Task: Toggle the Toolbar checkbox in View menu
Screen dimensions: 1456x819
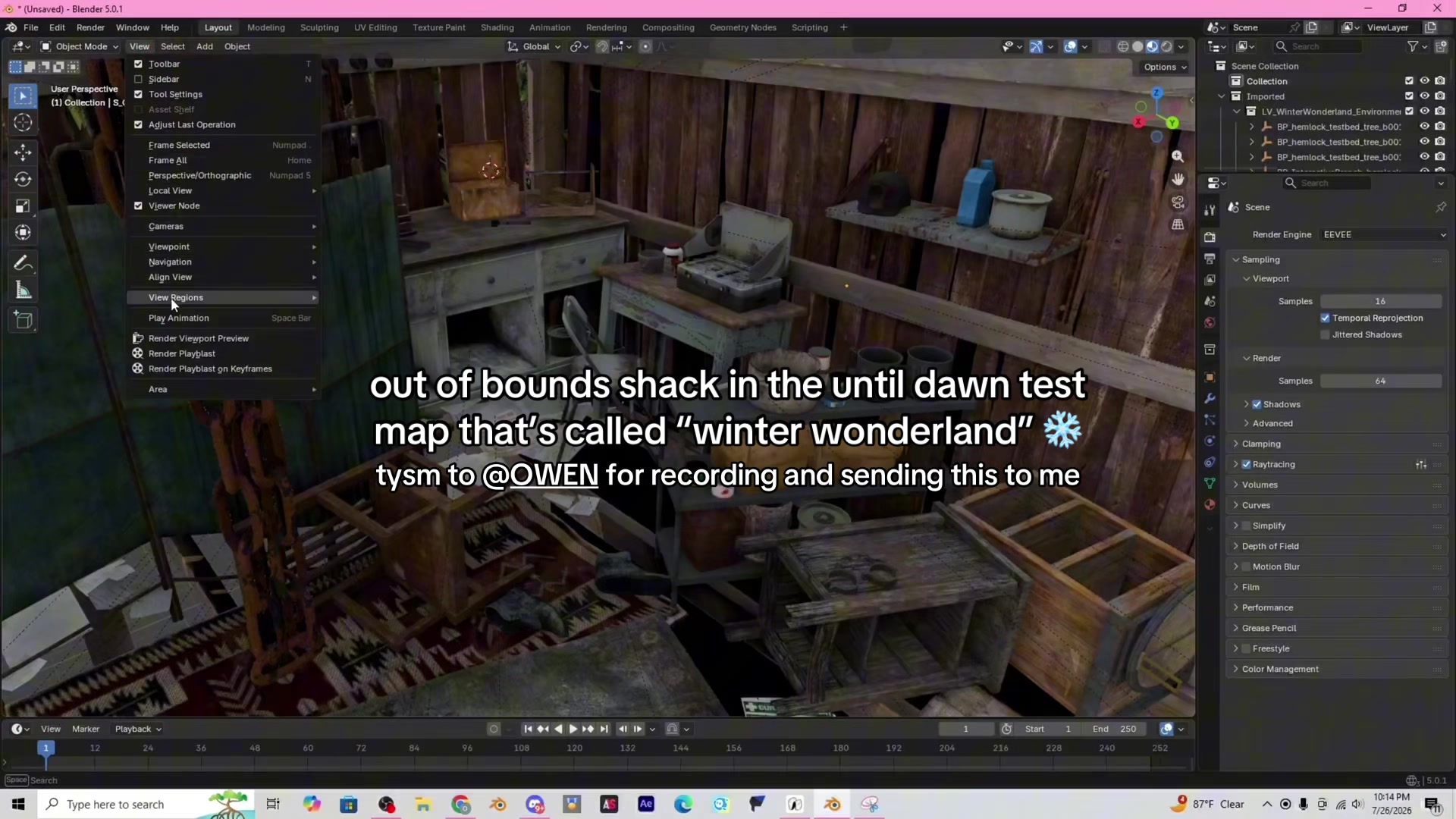Action: [138, 64]
